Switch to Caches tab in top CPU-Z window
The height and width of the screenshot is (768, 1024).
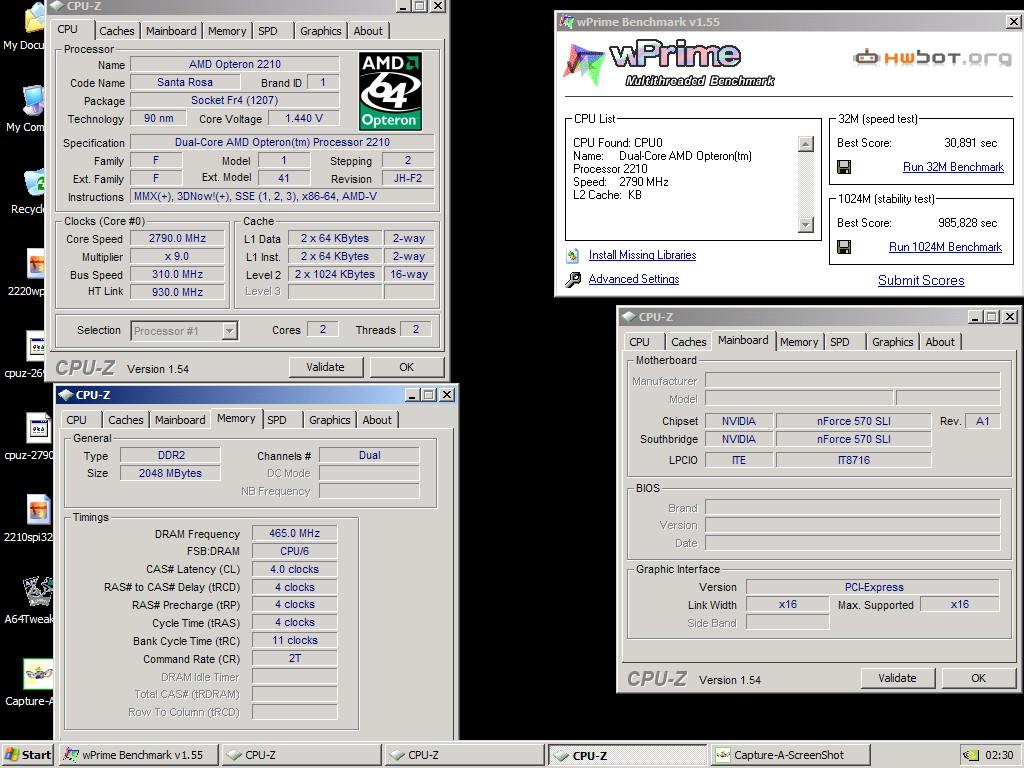tap(117, 31)
